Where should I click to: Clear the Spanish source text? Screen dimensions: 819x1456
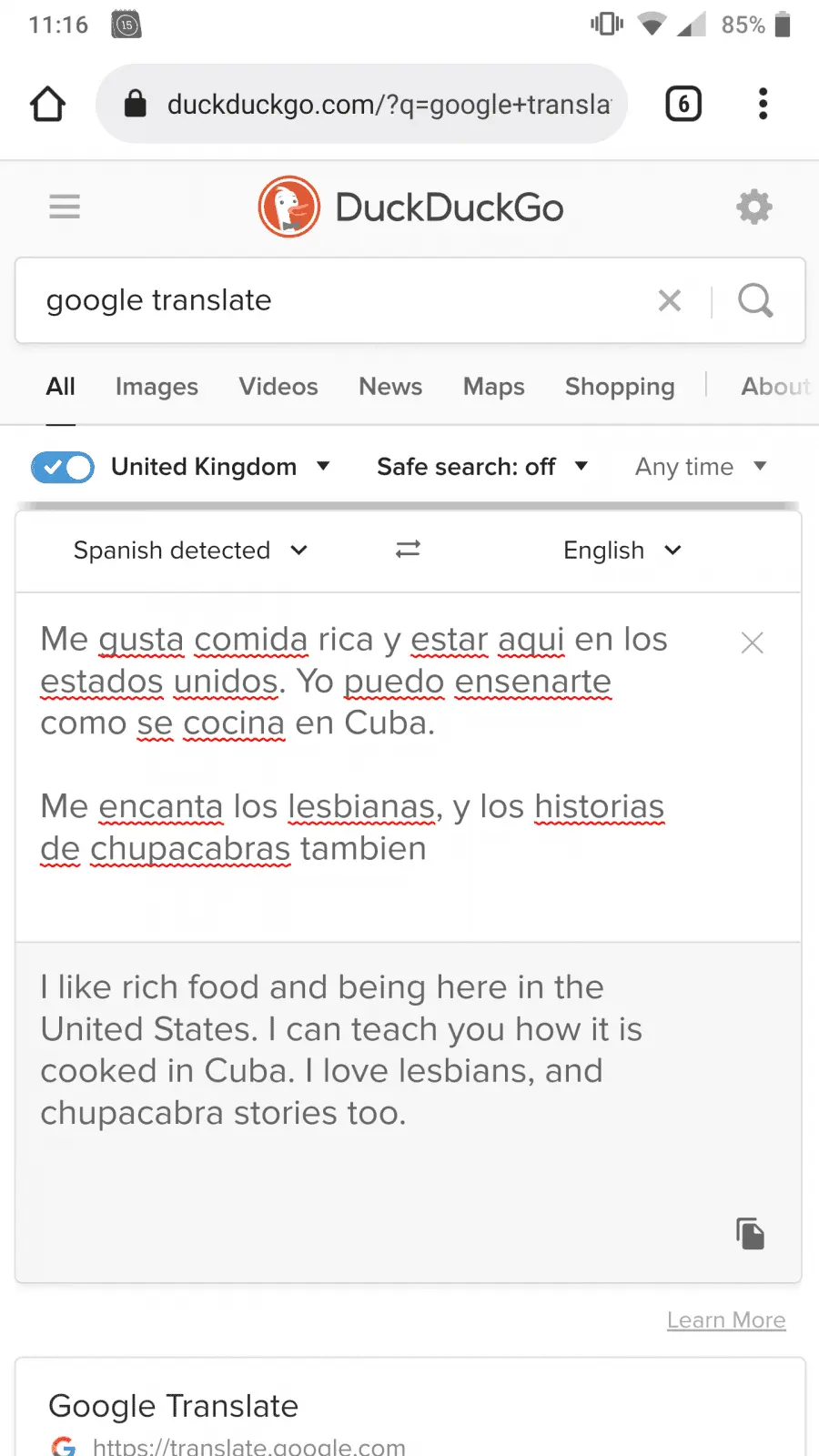point(752,643)
